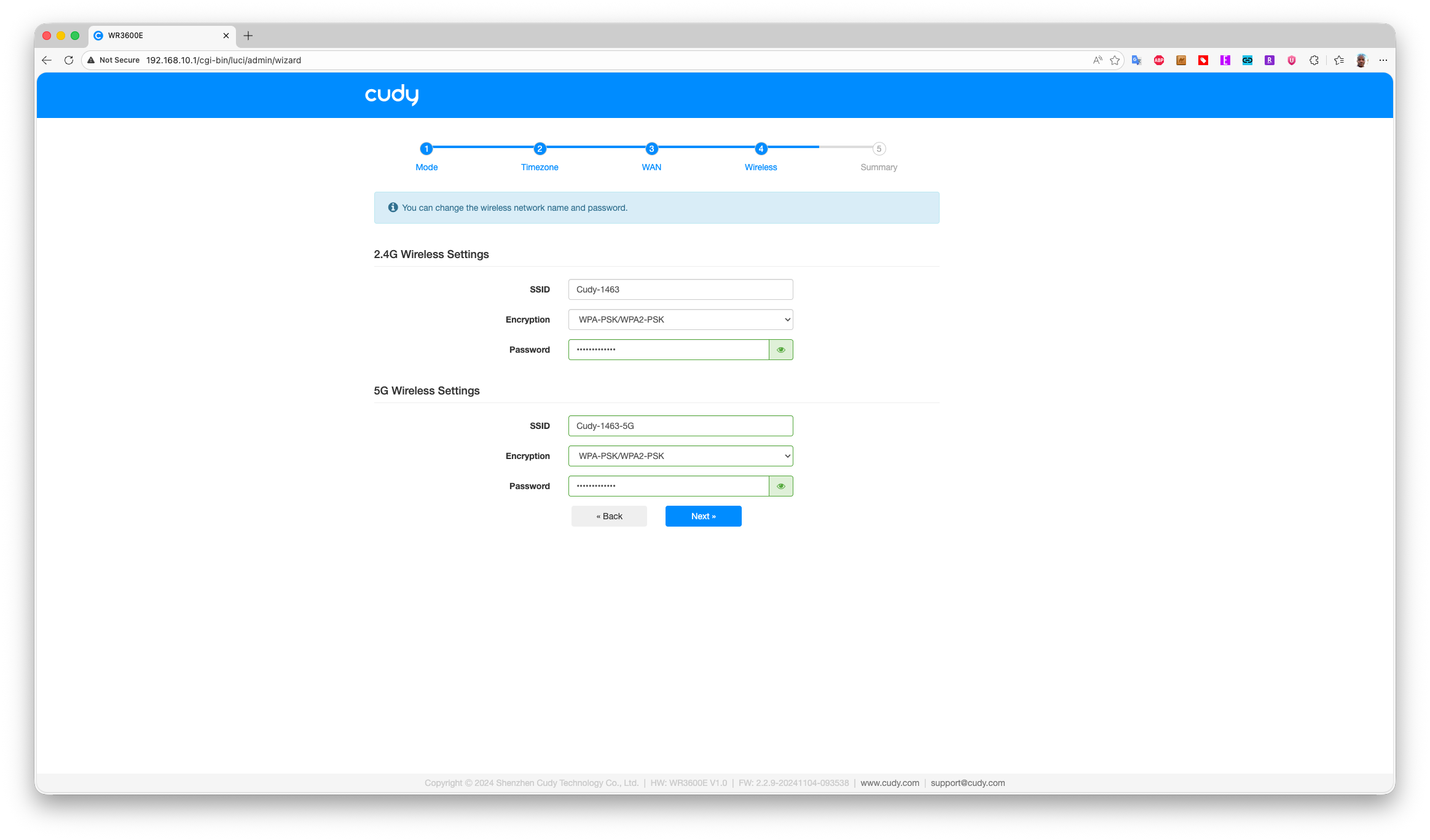Open the 2.4G Encryption dropdown
Screen dimensions: 1430x840
click(x=680, y=320)
